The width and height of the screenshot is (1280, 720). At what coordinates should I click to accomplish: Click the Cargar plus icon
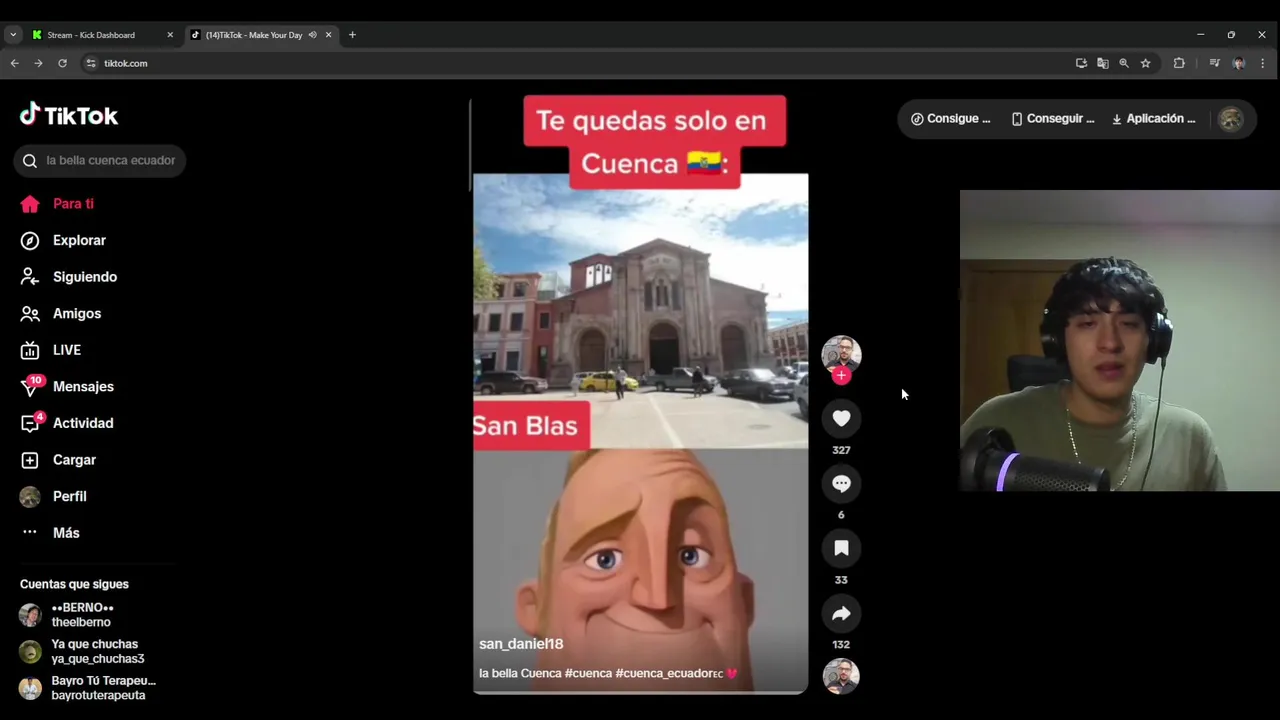tap(30, 460)
